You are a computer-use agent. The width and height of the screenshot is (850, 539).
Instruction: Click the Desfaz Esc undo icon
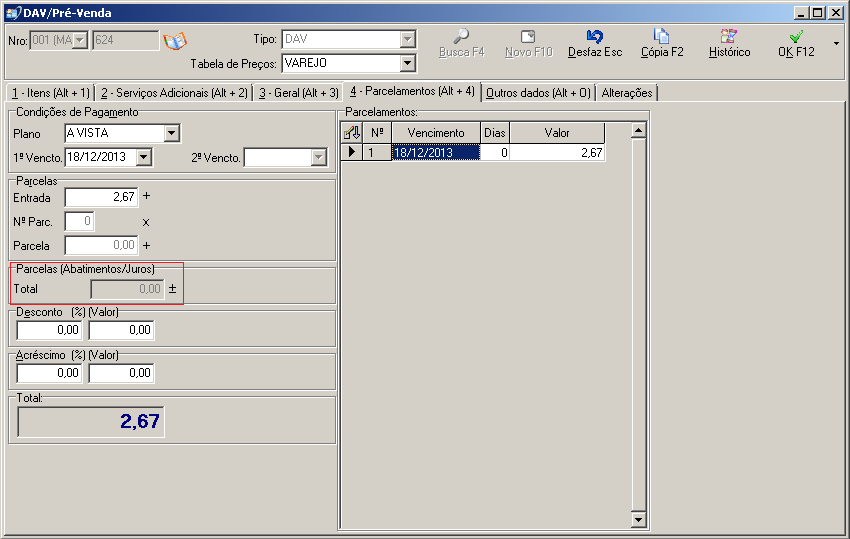click(595, 36)
